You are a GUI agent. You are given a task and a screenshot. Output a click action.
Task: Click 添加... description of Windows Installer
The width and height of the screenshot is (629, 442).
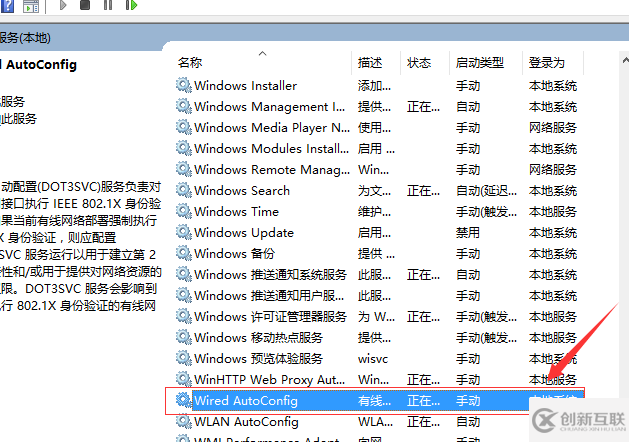coord(374,86)
